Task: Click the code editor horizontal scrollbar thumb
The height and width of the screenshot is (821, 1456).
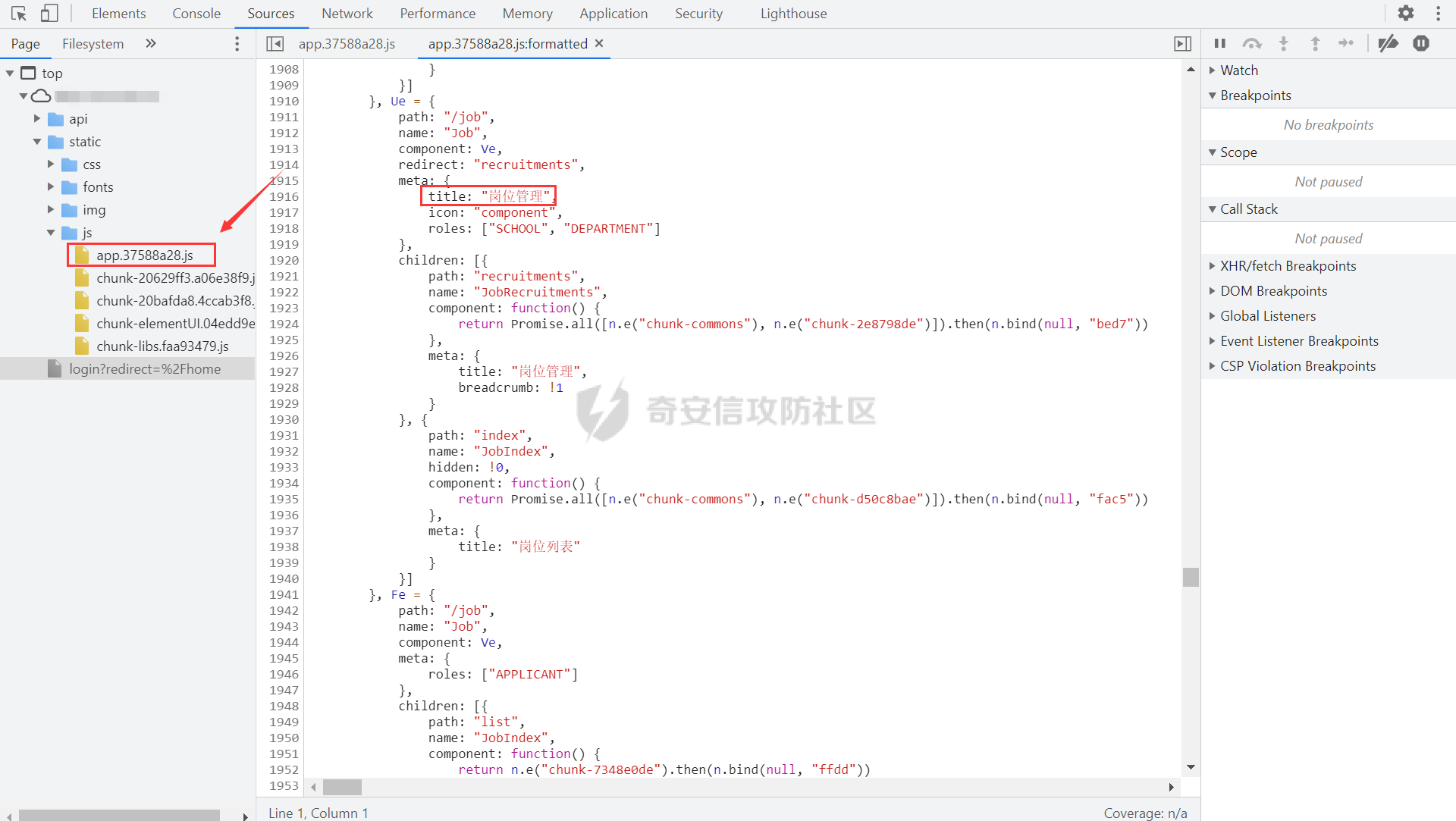Action: tap(342, 787)
